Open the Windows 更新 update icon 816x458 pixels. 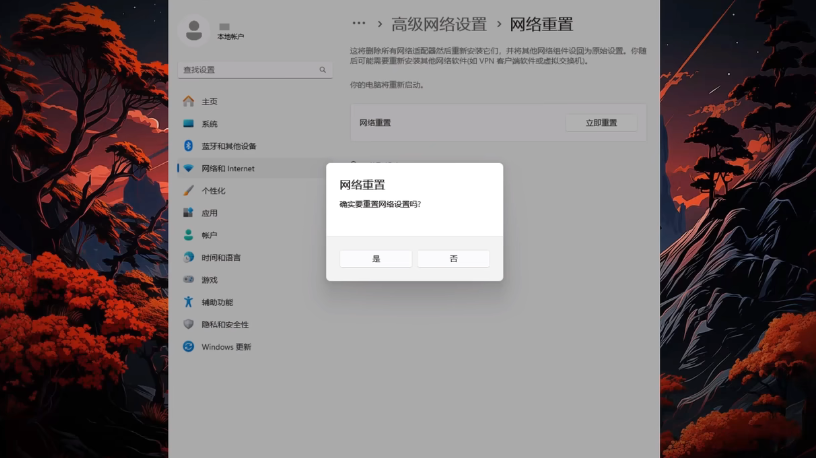(188, 347)
